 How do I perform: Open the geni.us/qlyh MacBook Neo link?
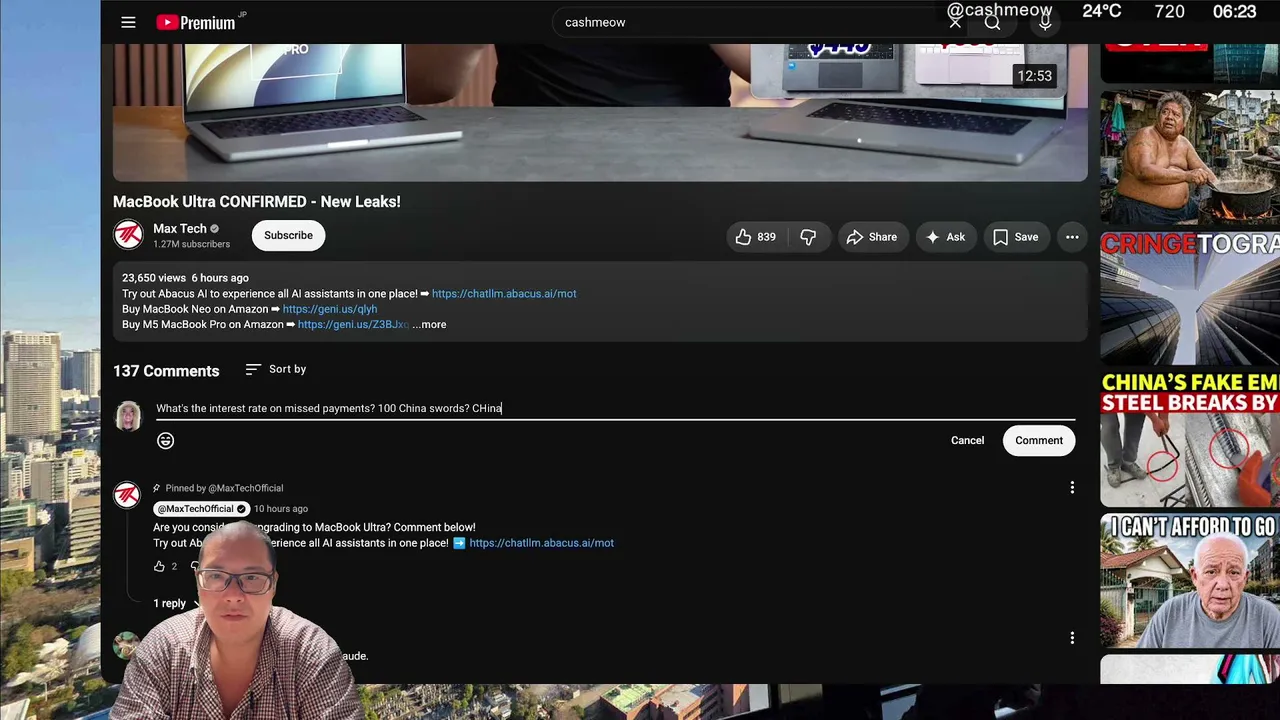[x=330, y=309]
